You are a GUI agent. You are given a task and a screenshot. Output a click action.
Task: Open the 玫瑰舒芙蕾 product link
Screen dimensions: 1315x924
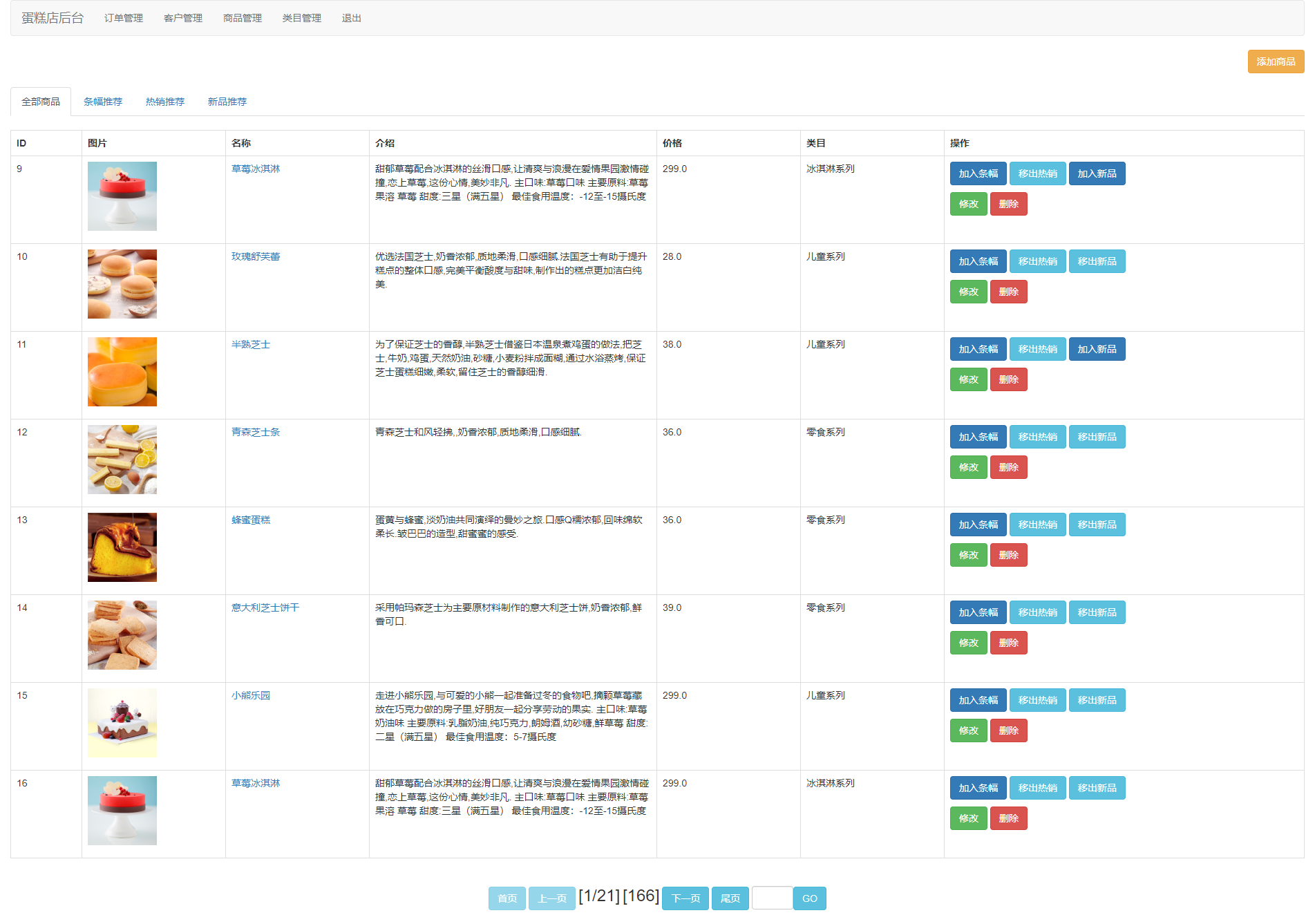(x=255, y=256)
